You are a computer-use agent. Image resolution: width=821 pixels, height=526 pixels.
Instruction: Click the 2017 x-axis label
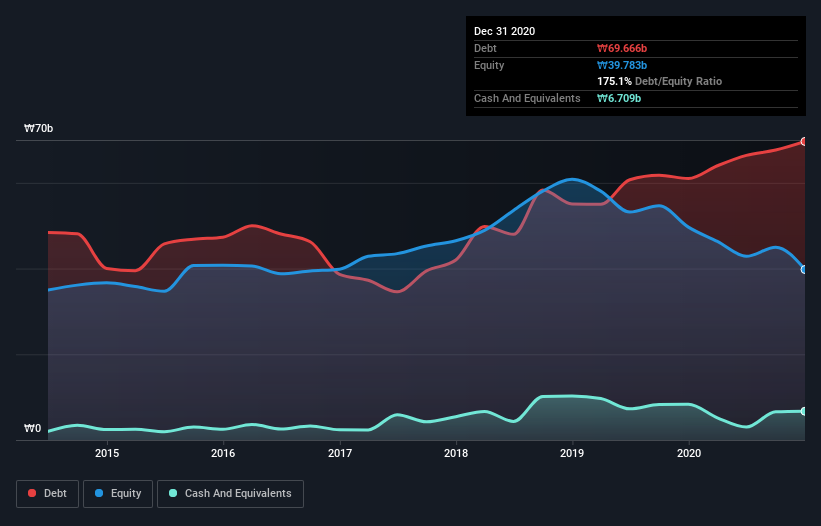[340, 453]
